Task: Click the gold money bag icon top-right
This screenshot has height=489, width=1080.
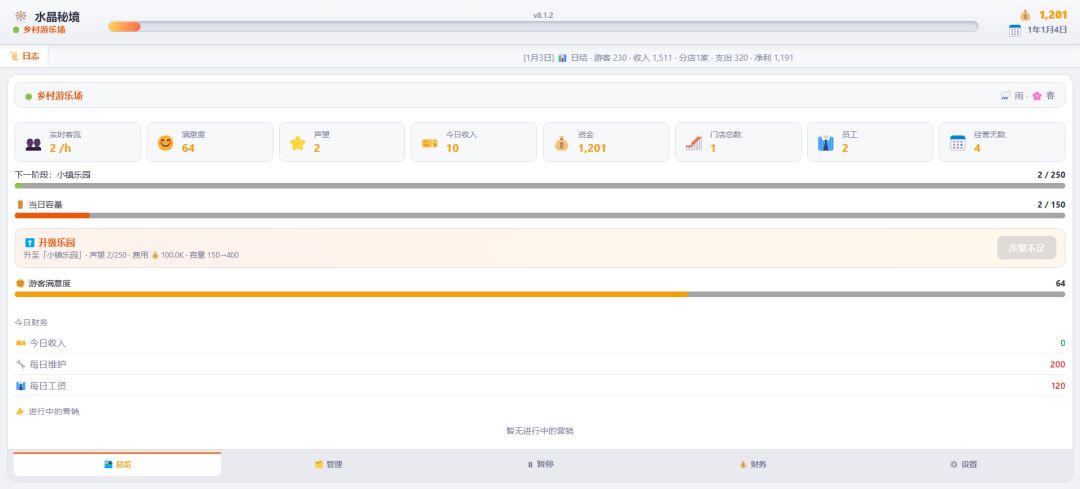Action: point(1026,15)
